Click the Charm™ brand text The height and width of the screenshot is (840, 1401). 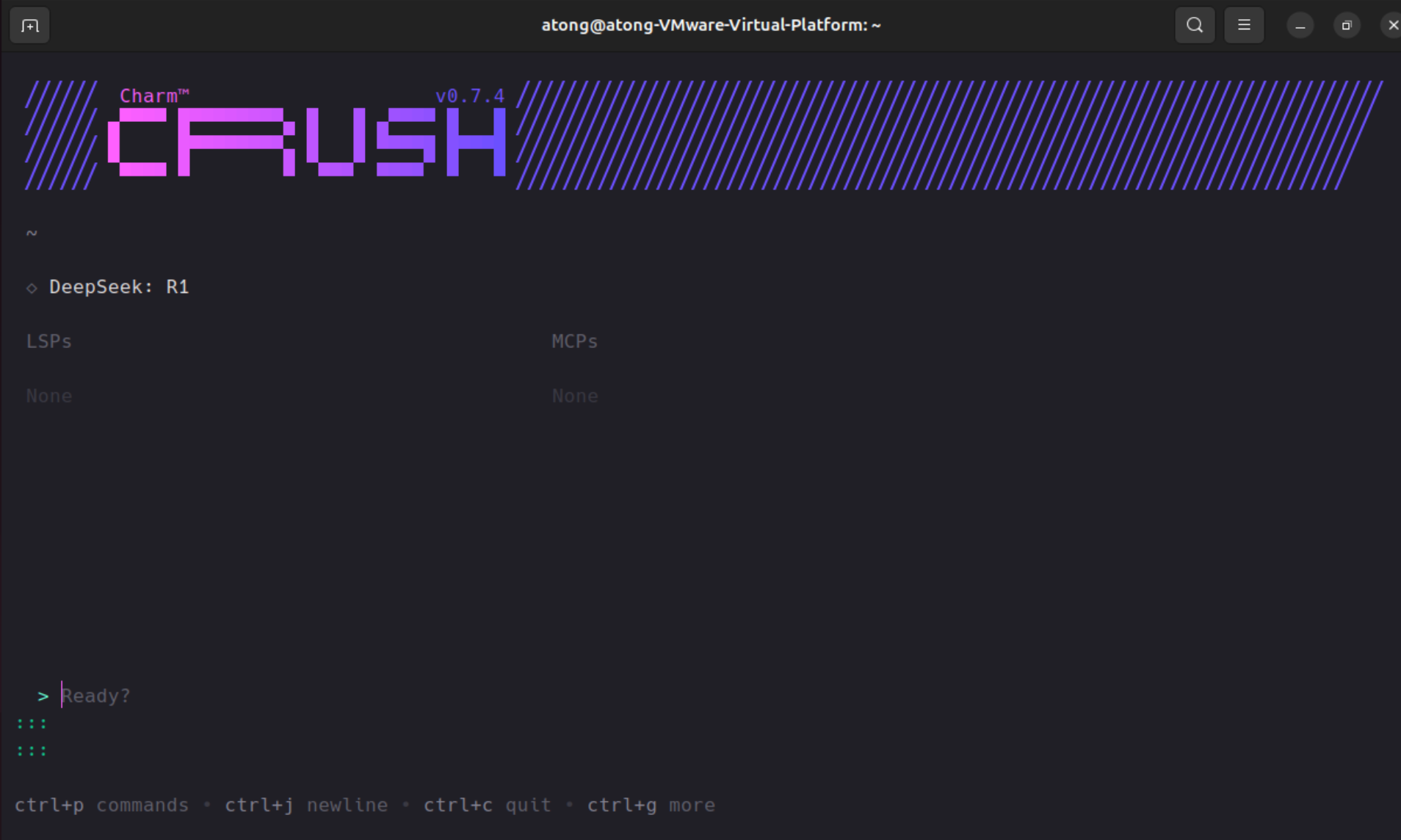pyautogui.click(x=154, y=96)
